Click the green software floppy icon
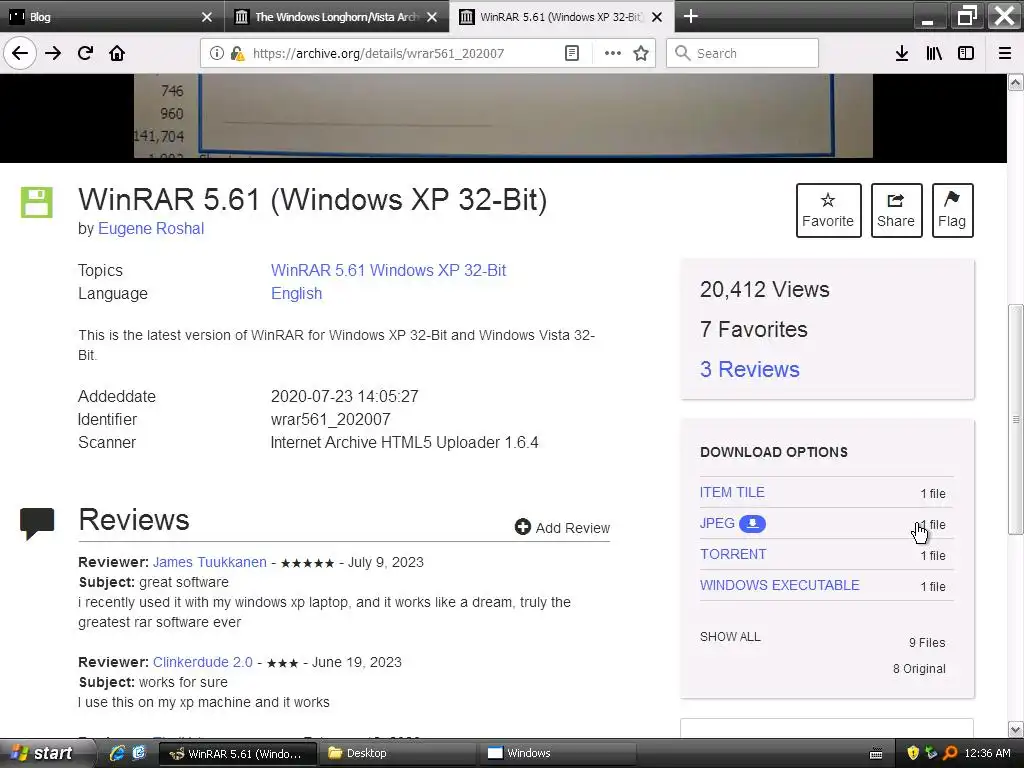Viewport: 1024px width, 768px height. click(x=37, y=202)
